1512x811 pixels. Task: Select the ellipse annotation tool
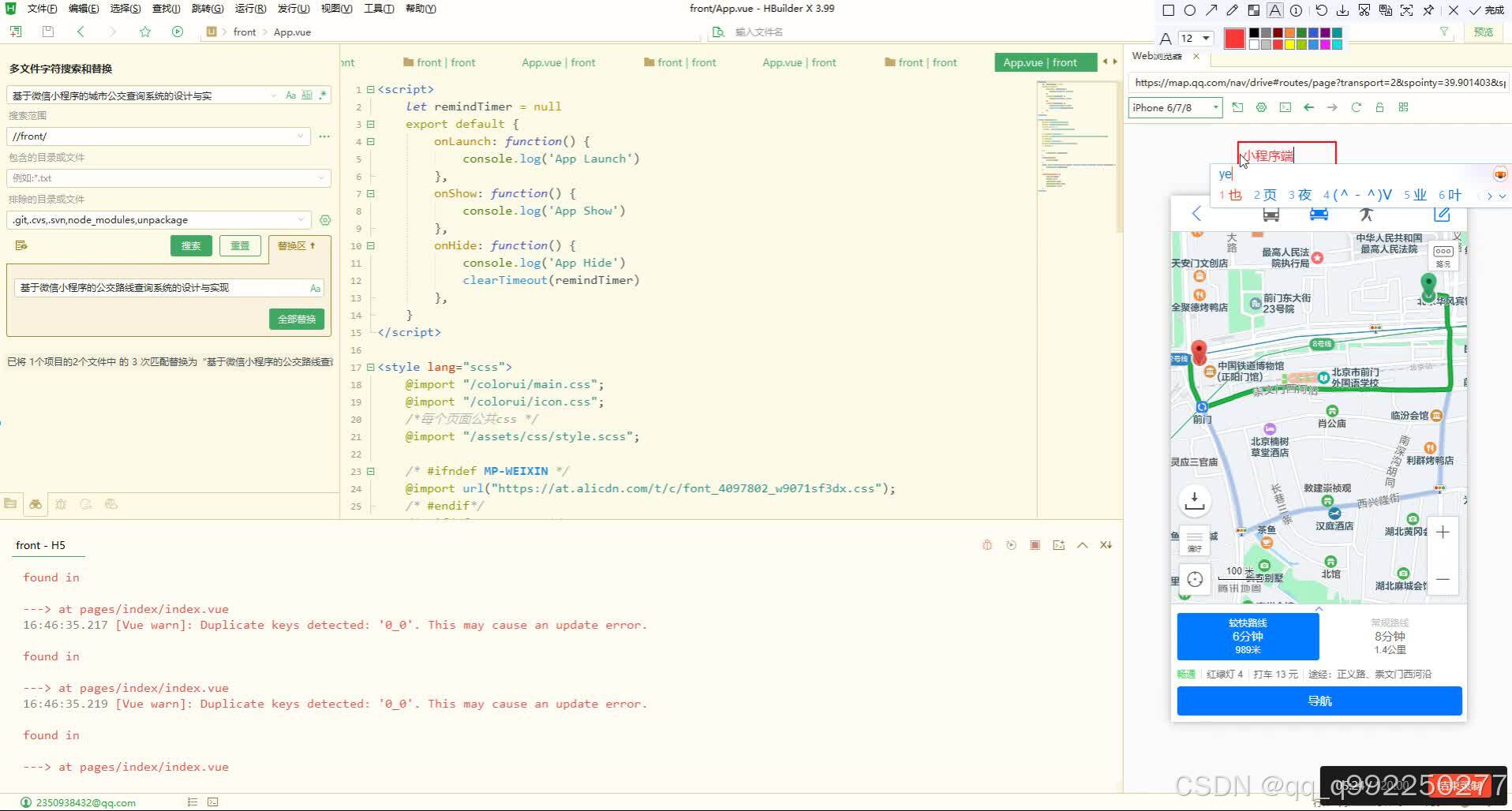tap(1190, 10)
